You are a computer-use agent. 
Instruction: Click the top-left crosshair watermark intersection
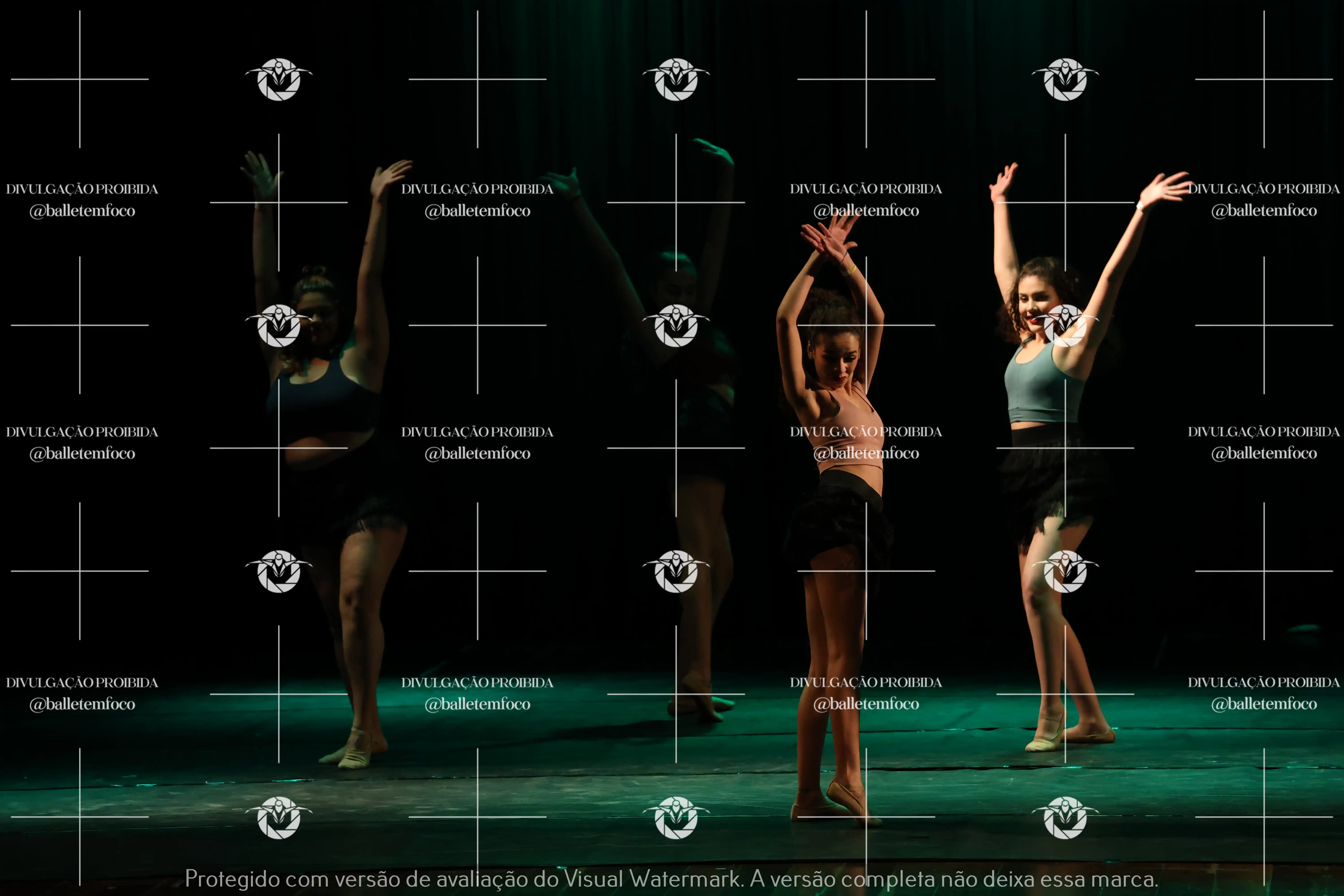click(80, 80)
